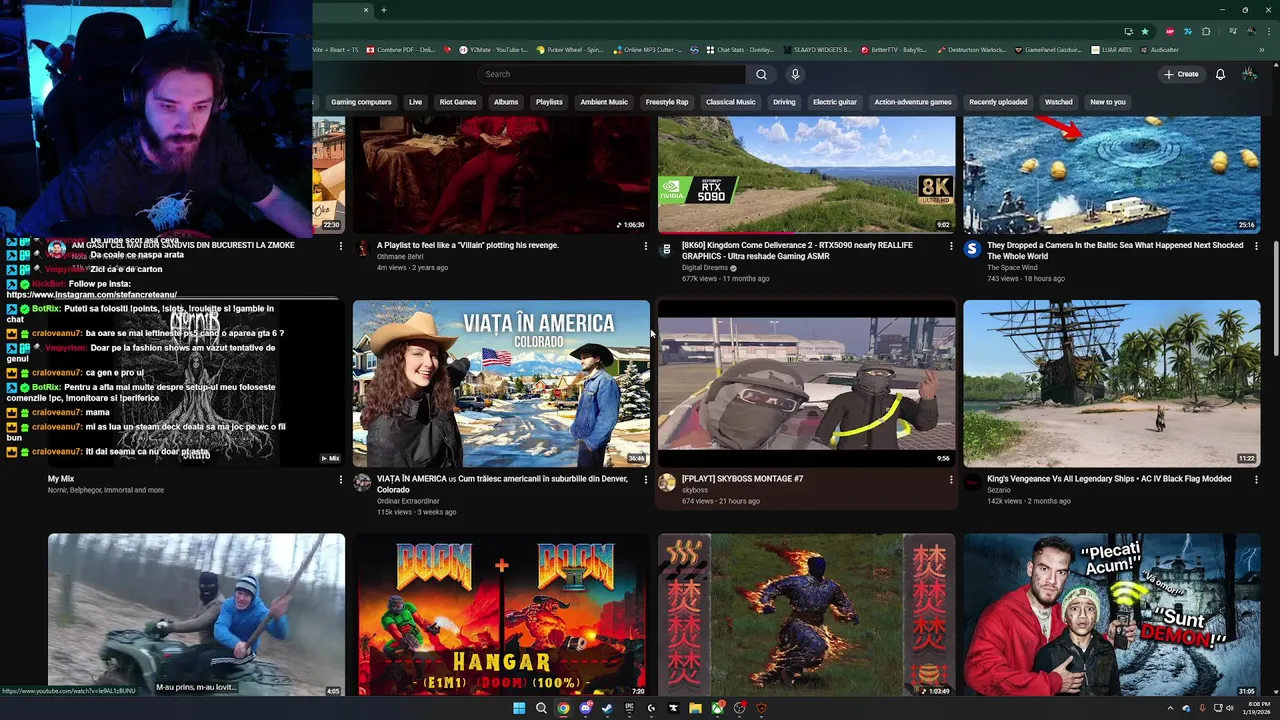Open the VIAȚA ÎN AMERICA Colorado thumbnail
This screenshot has width=1280, height=720.
point(501,383)
